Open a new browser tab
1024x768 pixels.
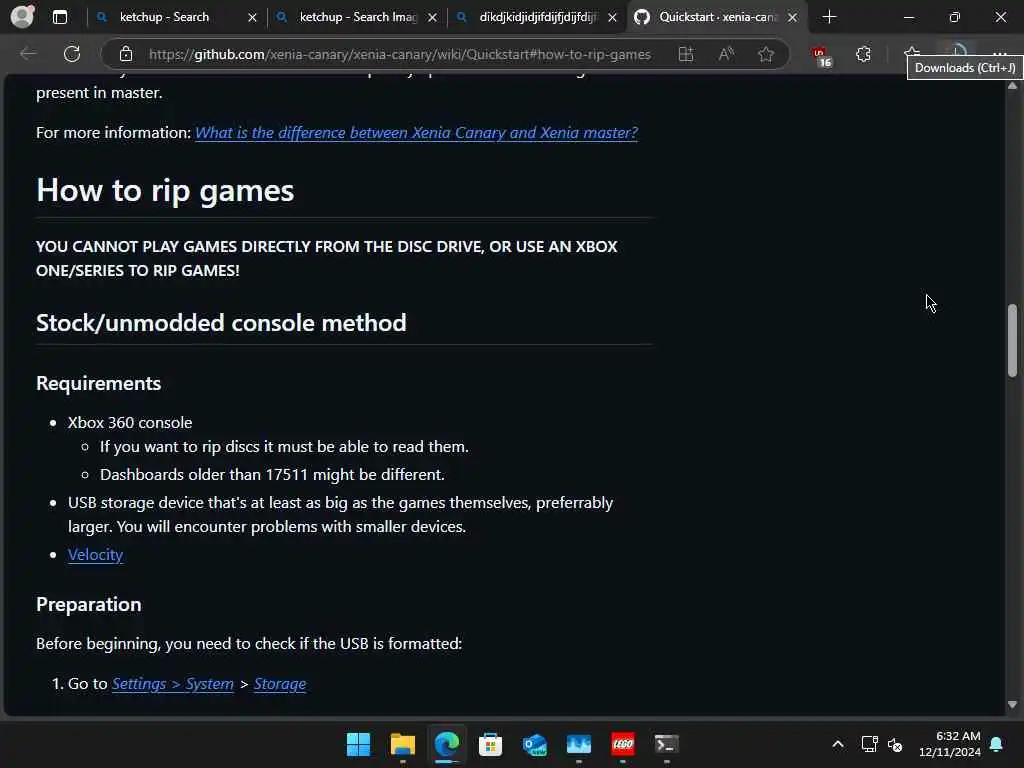pyautogui.click(x=829, y=17)
